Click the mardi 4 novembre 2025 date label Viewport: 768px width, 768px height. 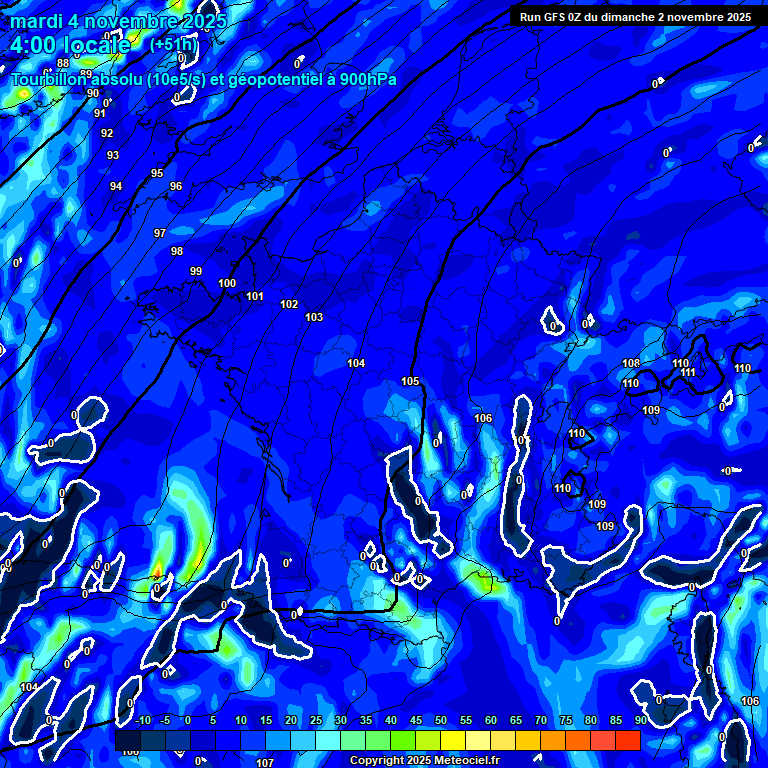tap(118, 21)
